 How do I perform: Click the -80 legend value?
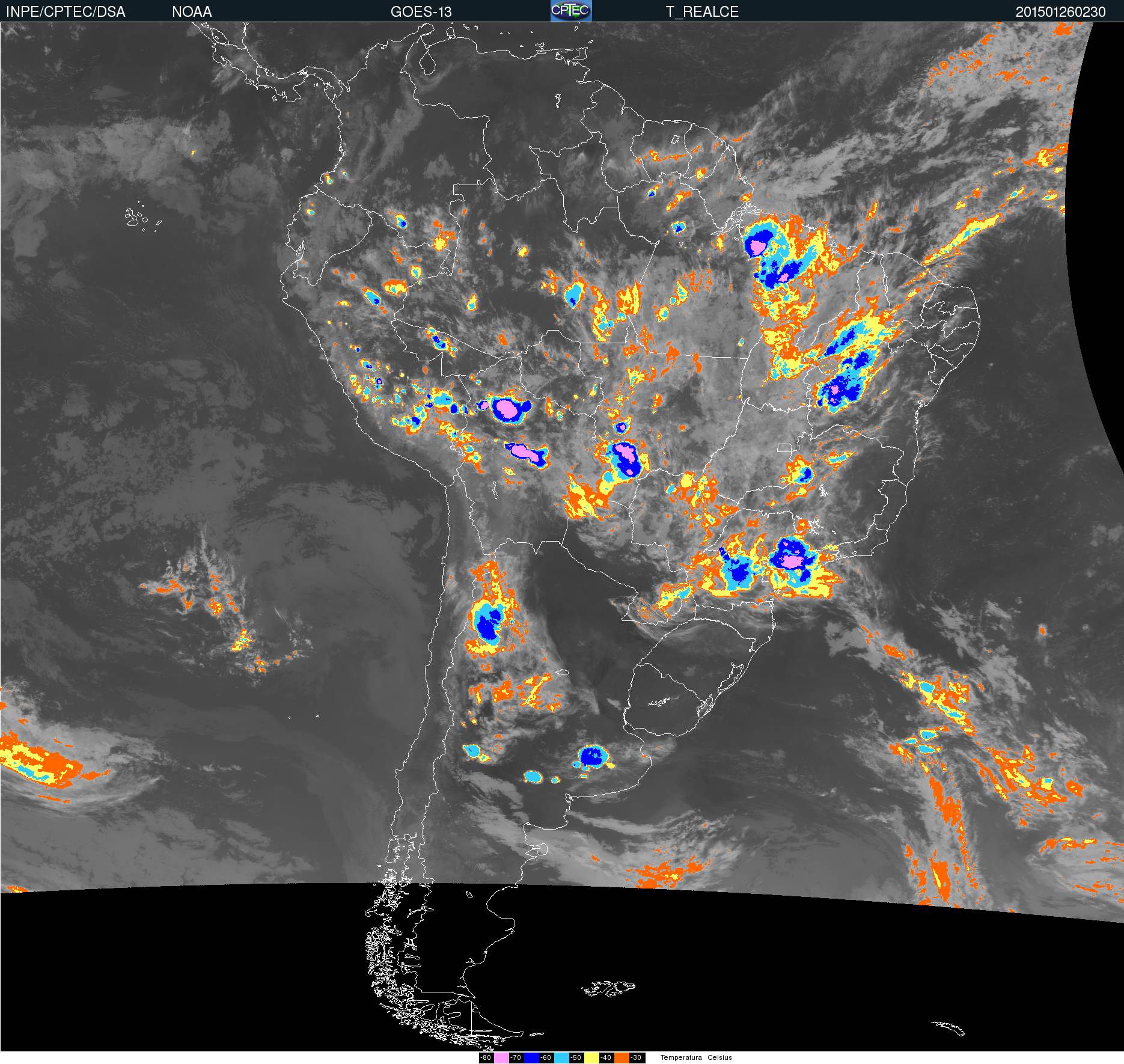[x=486, y=1057]
